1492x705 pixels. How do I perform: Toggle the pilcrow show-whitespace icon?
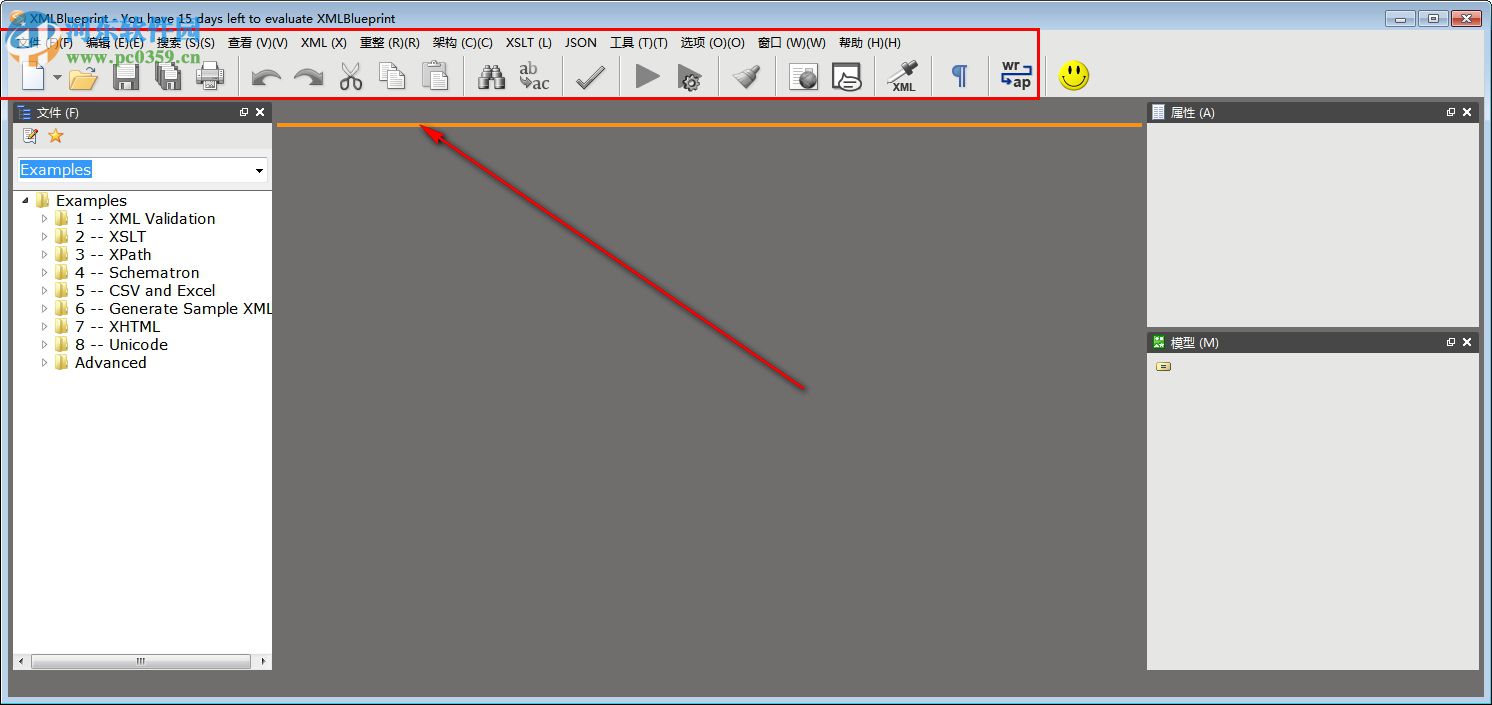tap(960, 76)
